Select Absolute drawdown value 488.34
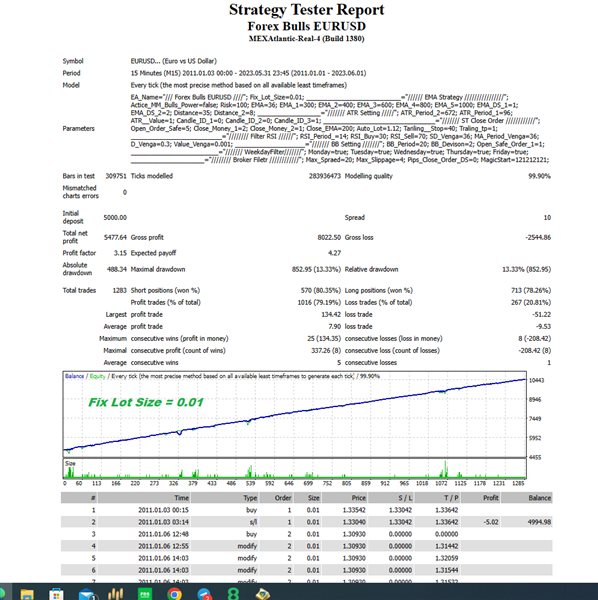The width and height of the screenshot is (598, 600). point(117,269)
